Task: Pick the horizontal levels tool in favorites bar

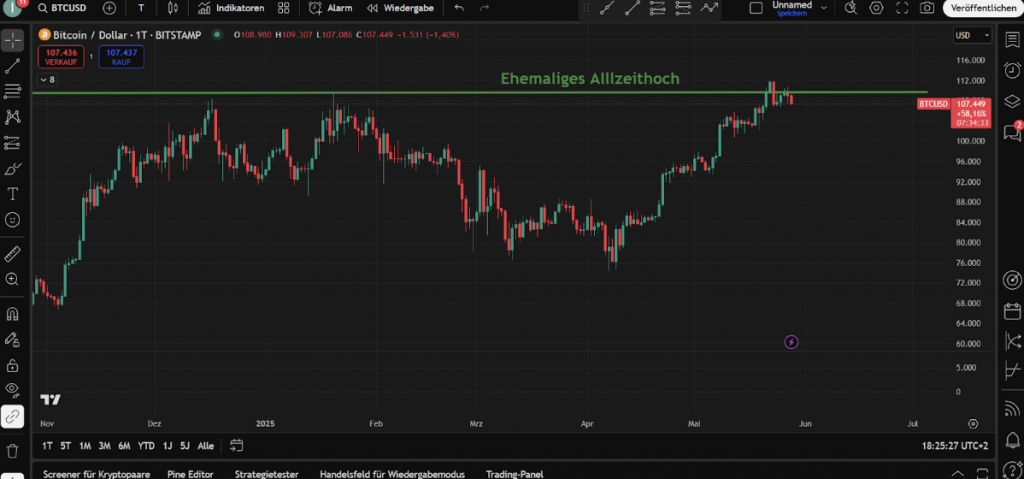Action: pyautogui.click(x=658, y=8)
